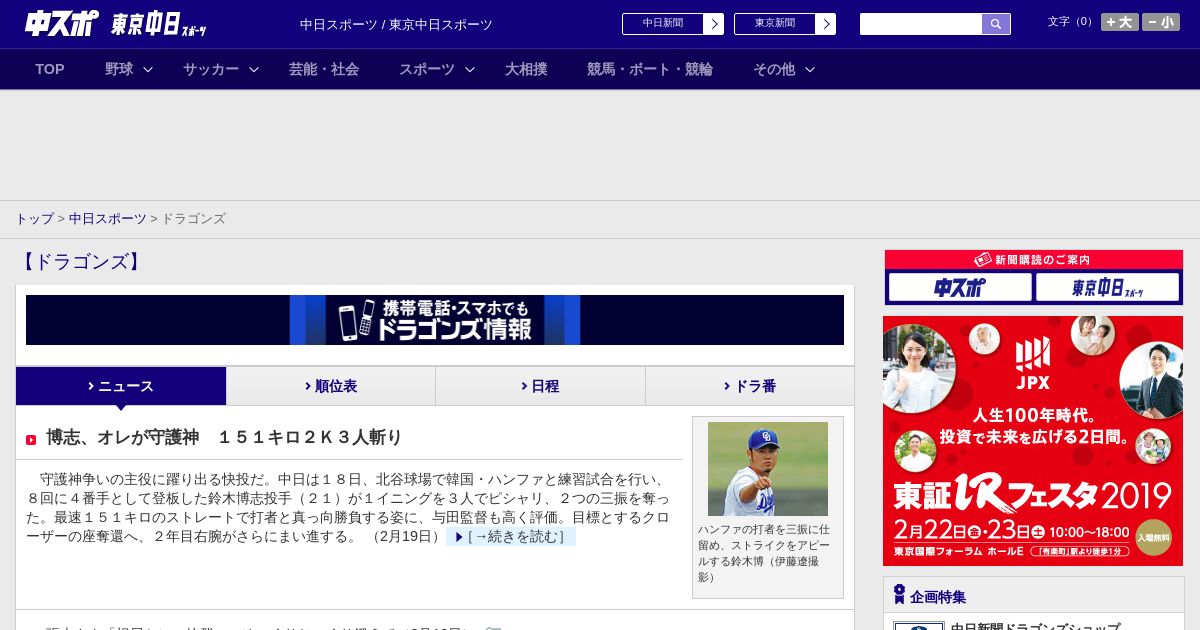Switch to the ドラ番 tab

[x=750, y=386]
